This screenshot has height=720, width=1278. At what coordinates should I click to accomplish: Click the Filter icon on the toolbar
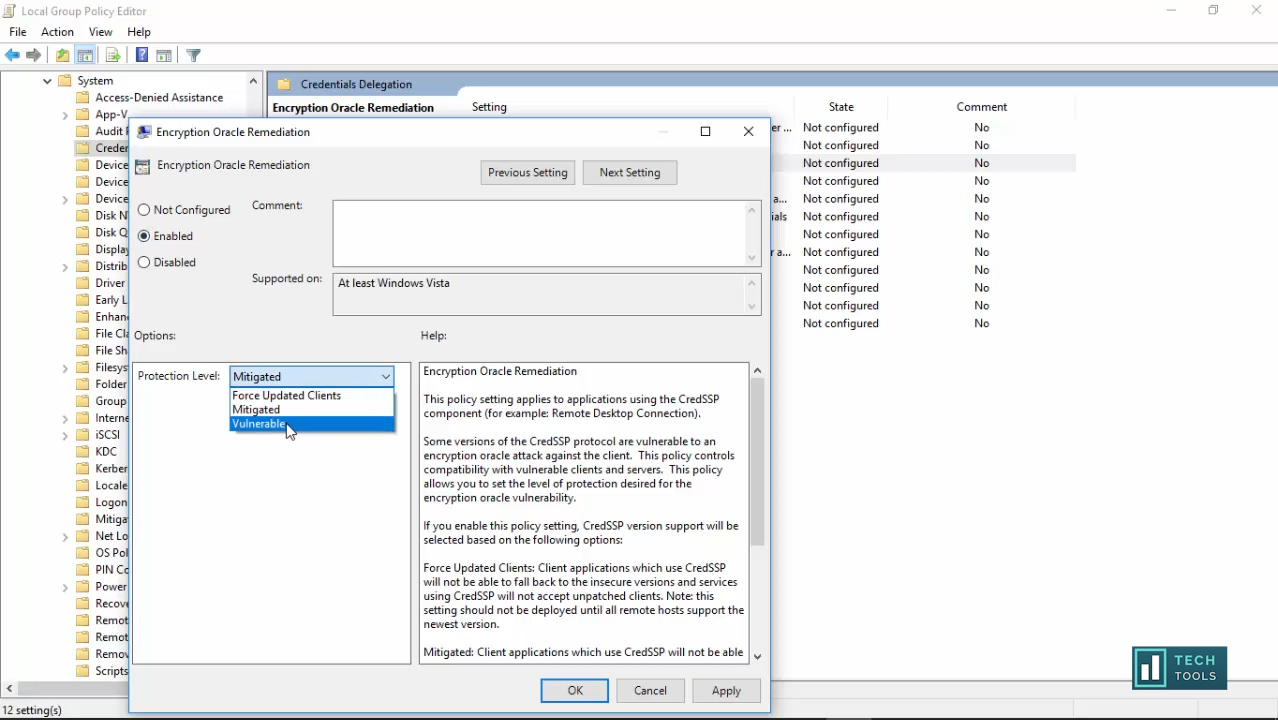click(x=193, y=55)
